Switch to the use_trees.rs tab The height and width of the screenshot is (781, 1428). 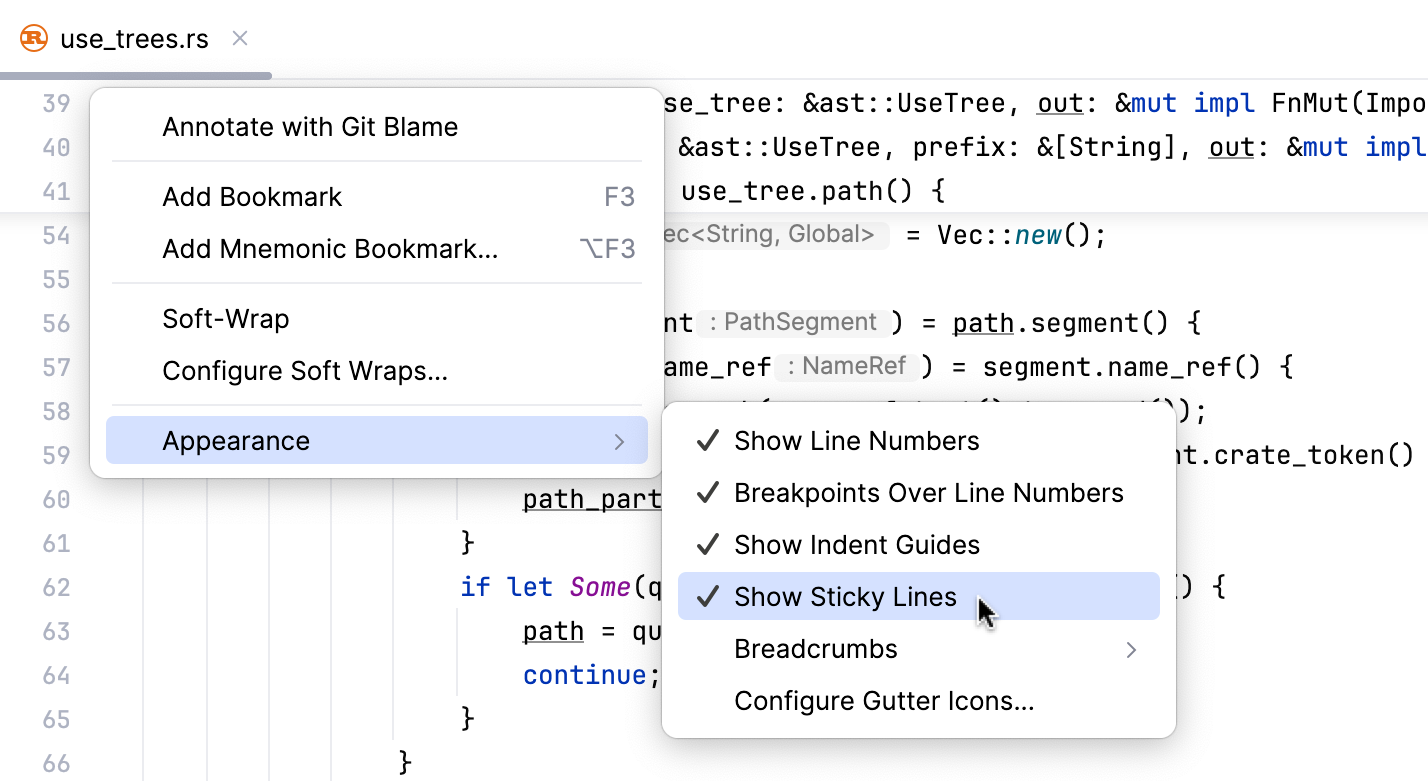pyautogui.click(x=134, y=37)
